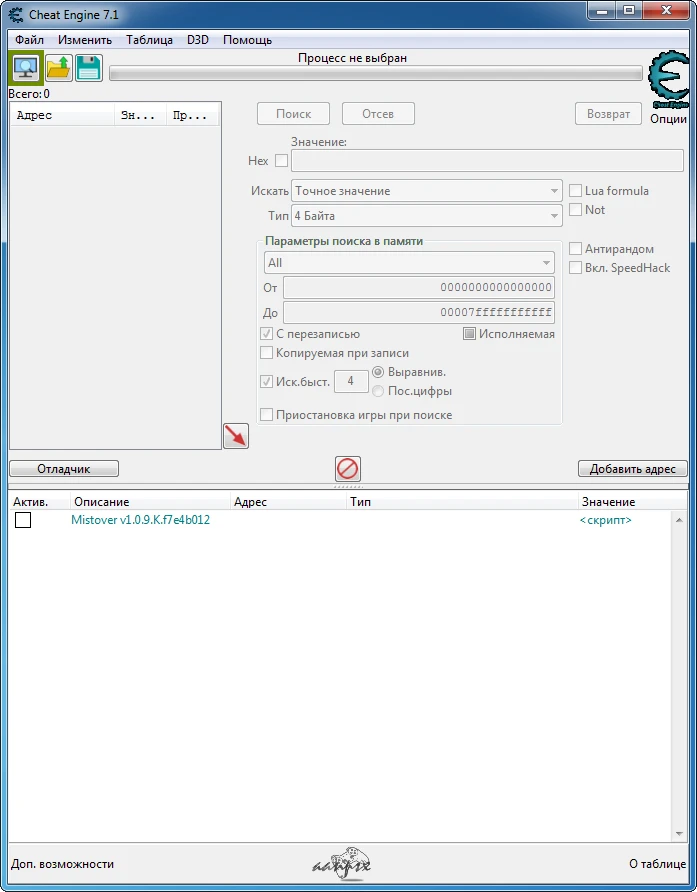This screenshot has width=697, height=892.
Task: Click the <скрипт> value cell
Action: [605, 520]
